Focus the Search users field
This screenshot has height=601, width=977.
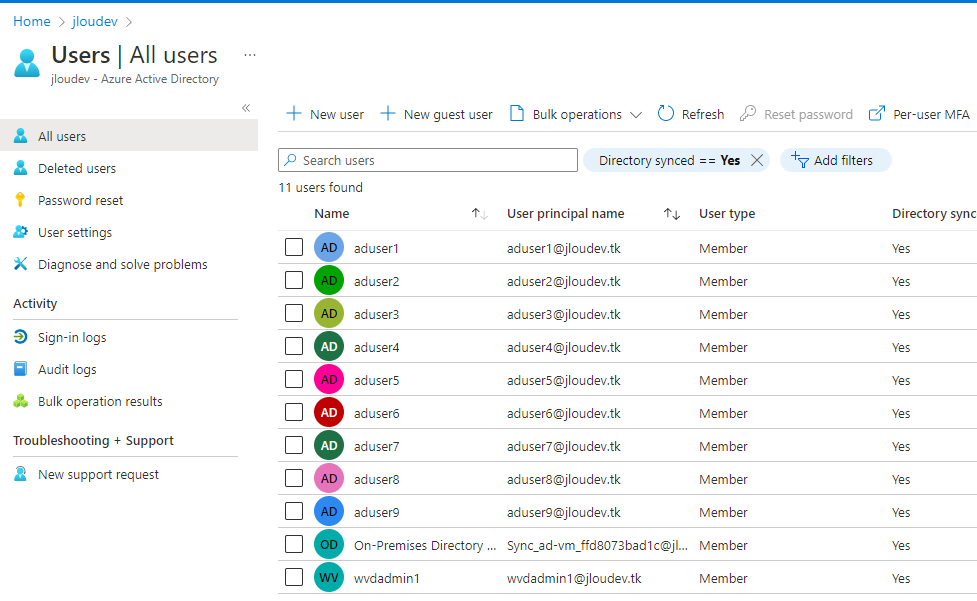pyautogui.click(x=428, y=160)
